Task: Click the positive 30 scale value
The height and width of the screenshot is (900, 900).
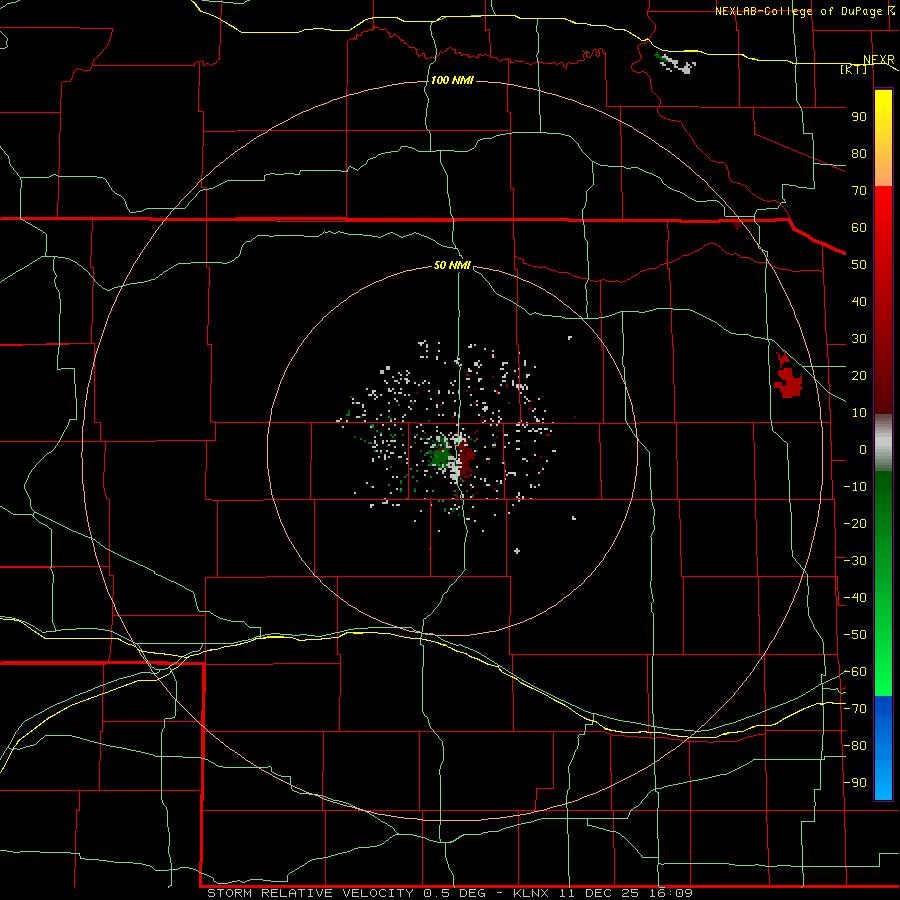Action: [859, 339]
